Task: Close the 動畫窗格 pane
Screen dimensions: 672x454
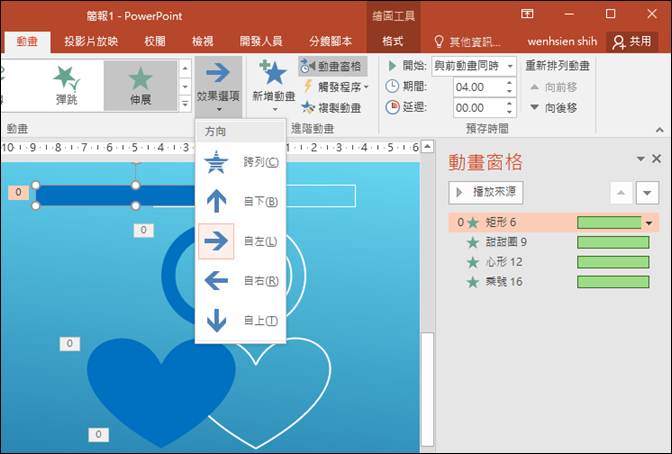Action: (x=656, y=159)
